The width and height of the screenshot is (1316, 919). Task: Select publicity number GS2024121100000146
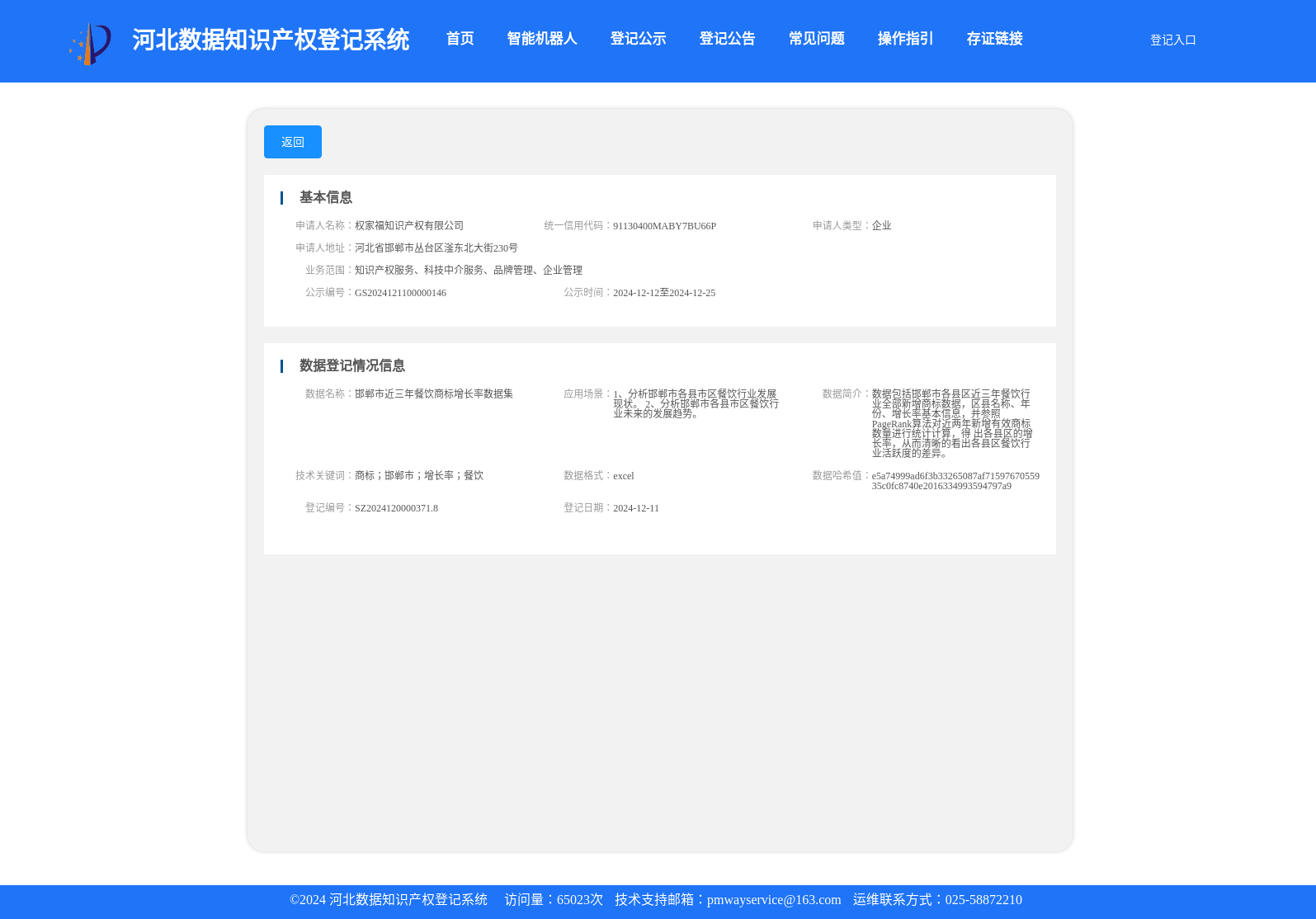click(400, 293)
